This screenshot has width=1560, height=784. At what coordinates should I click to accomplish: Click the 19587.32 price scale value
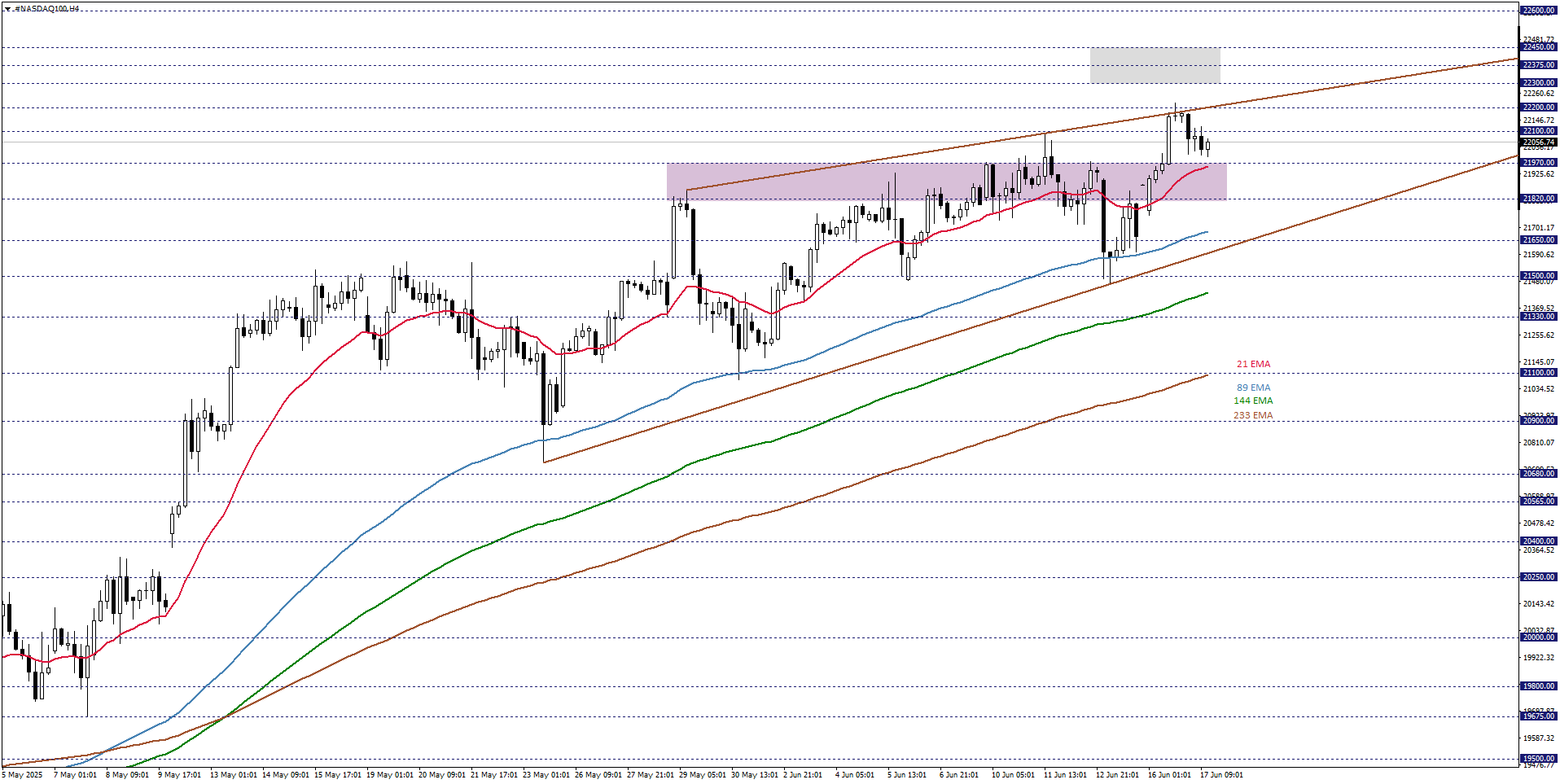point(1539,738)
